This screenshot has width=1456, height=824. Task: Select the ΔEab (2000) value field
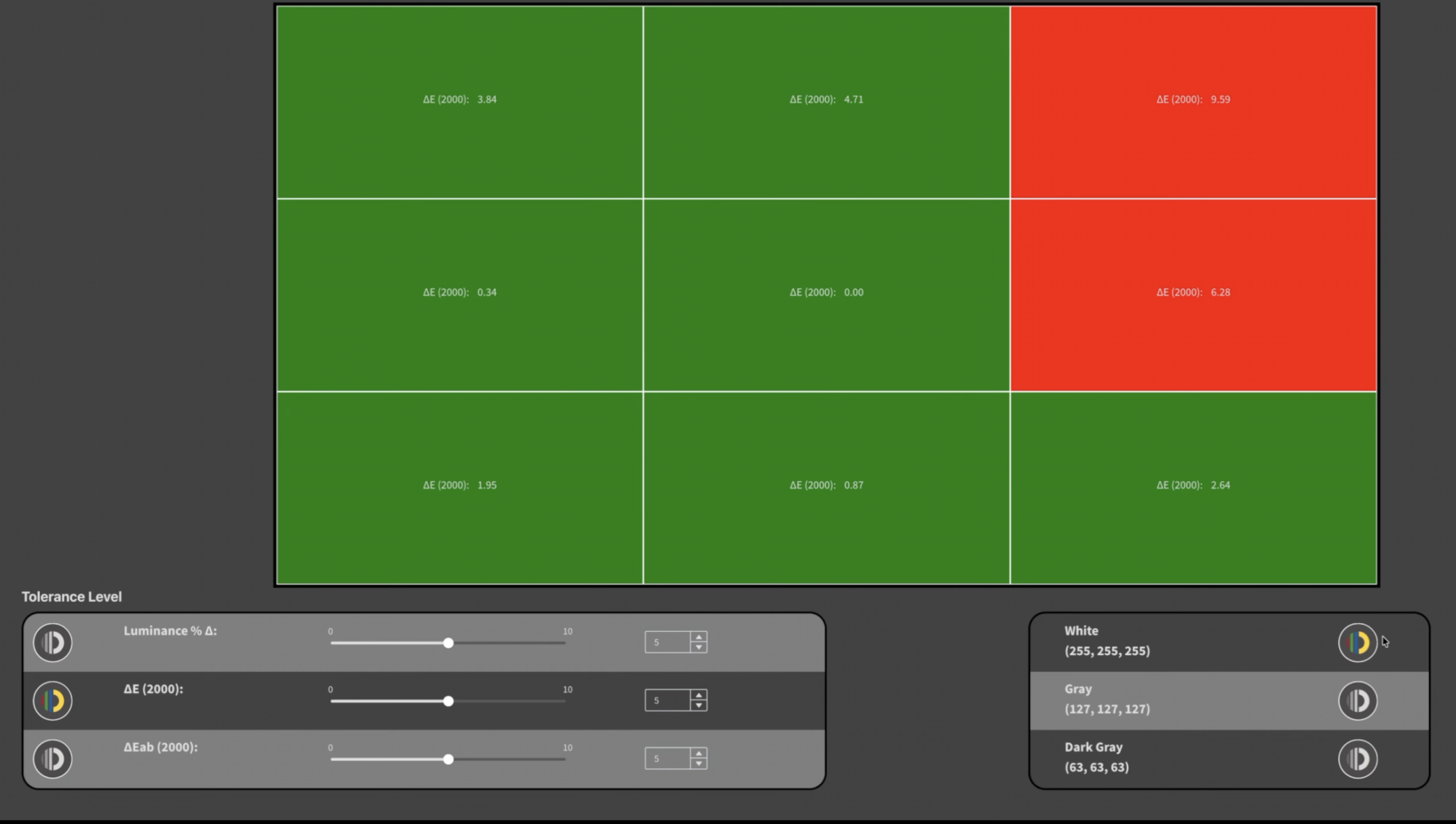666,758
